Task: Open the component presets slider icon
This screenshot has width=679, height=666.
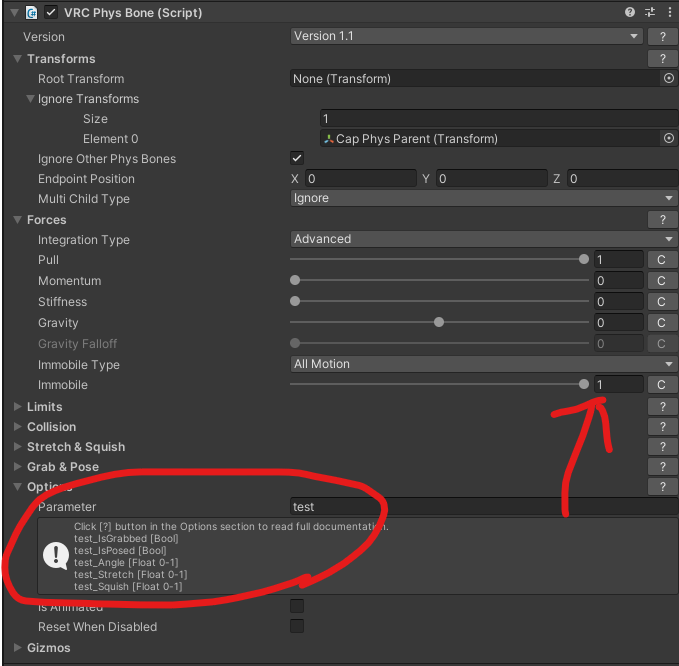Action: 650,12
